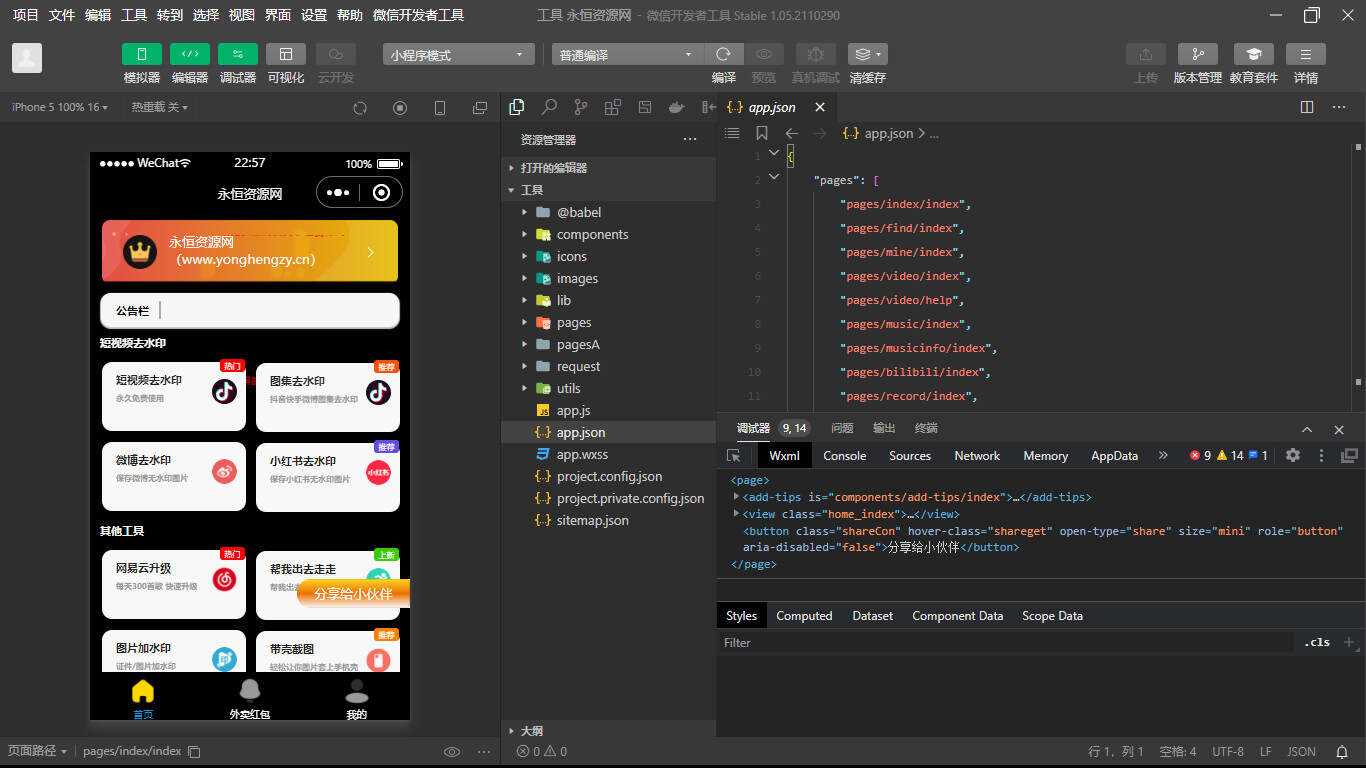Open DevTools settings gear icon
1366x768 pixels.
click(x=1293, y=455)
